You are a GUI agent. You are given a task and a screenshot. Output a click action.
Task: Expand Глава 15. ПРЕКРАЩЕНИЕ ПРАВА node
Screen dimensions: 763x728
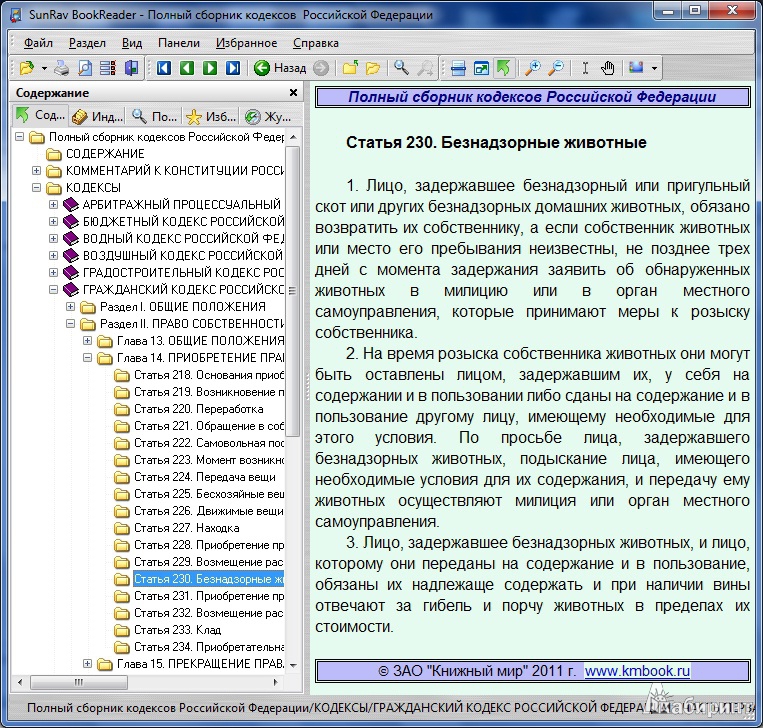[88, 664]
